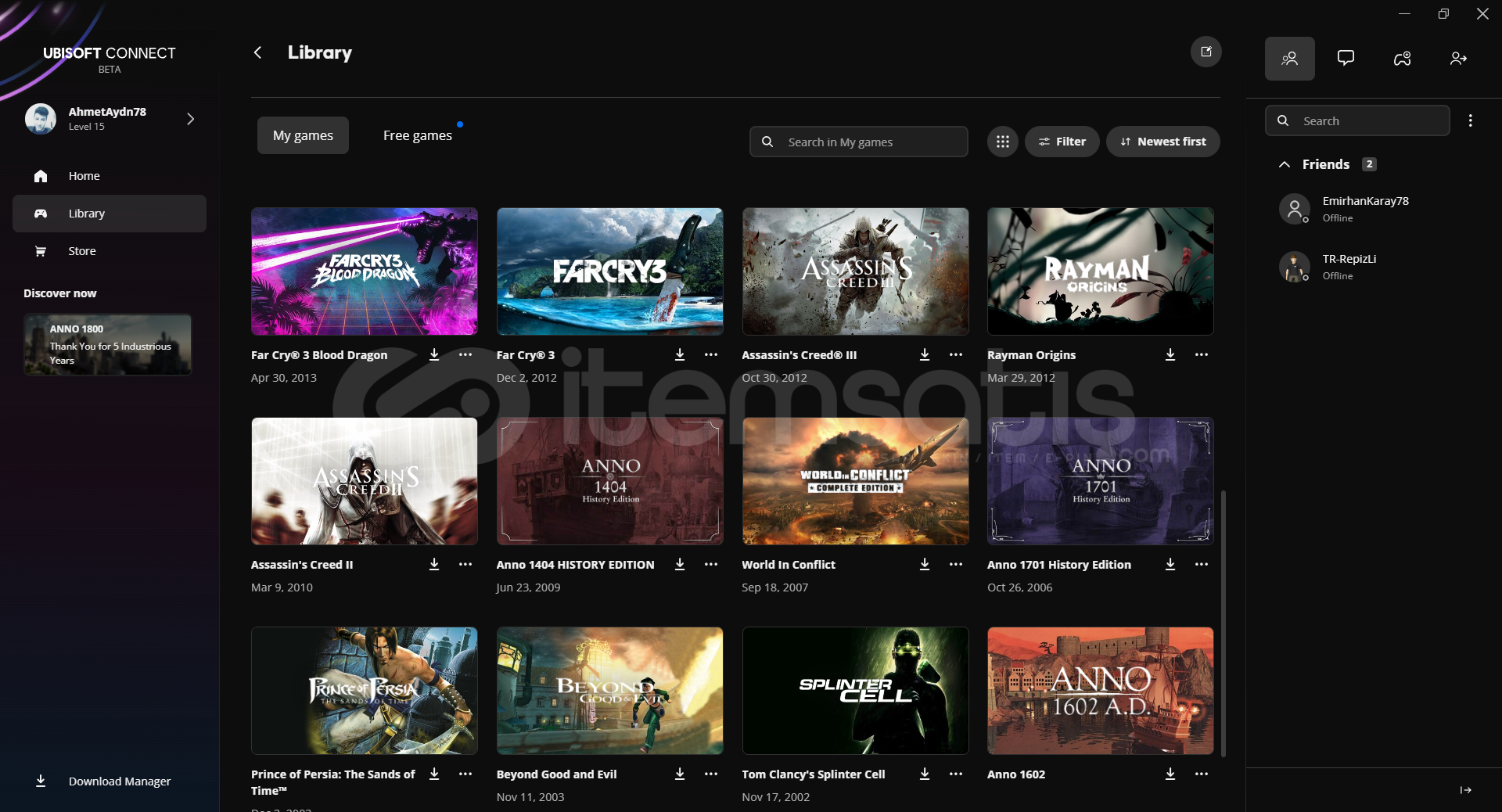Open more options for Rayman Origins
1502x812 pixels.
1202,354
